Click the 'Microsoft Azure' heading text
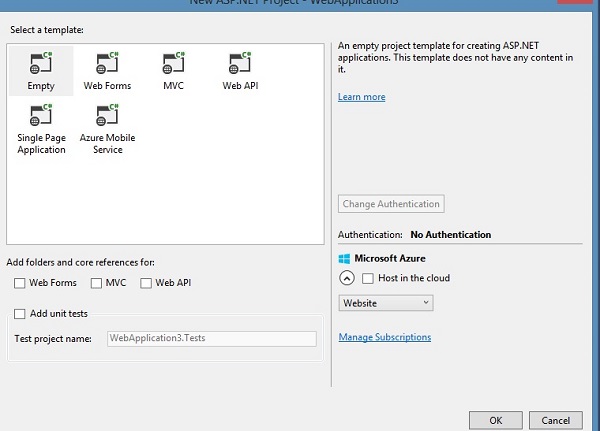 [x=390, y=259]
